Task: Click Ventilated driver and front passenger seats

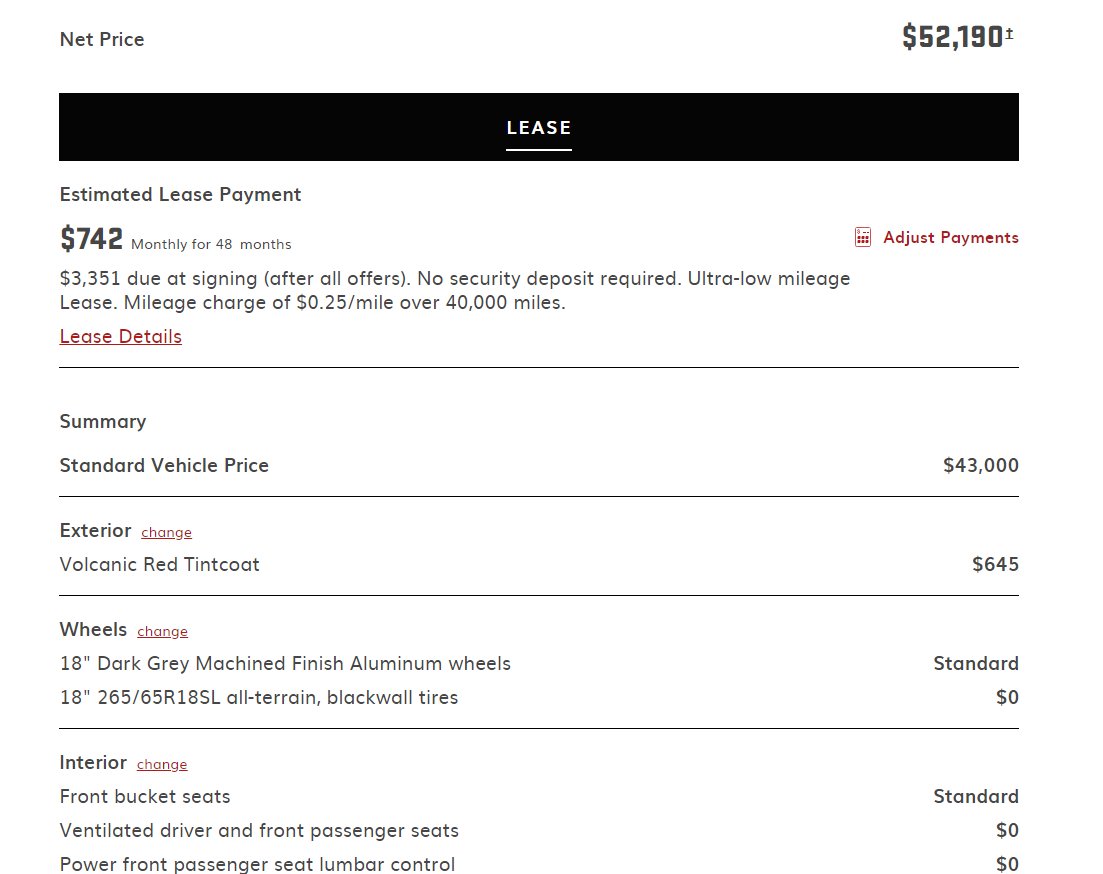Action: (x=259, y=830)
